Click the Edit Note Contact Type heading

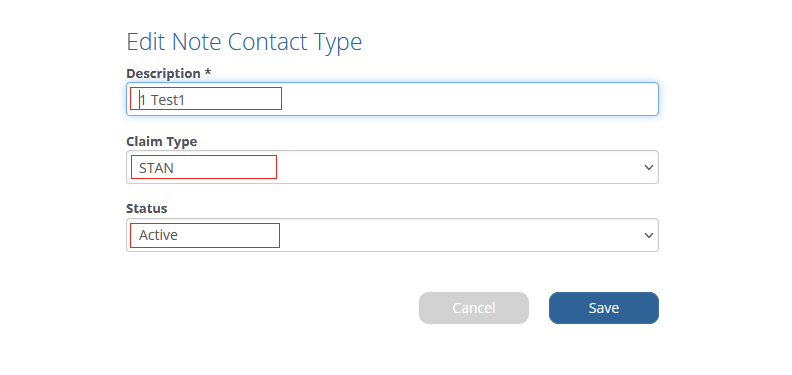(x=244, y=42)
